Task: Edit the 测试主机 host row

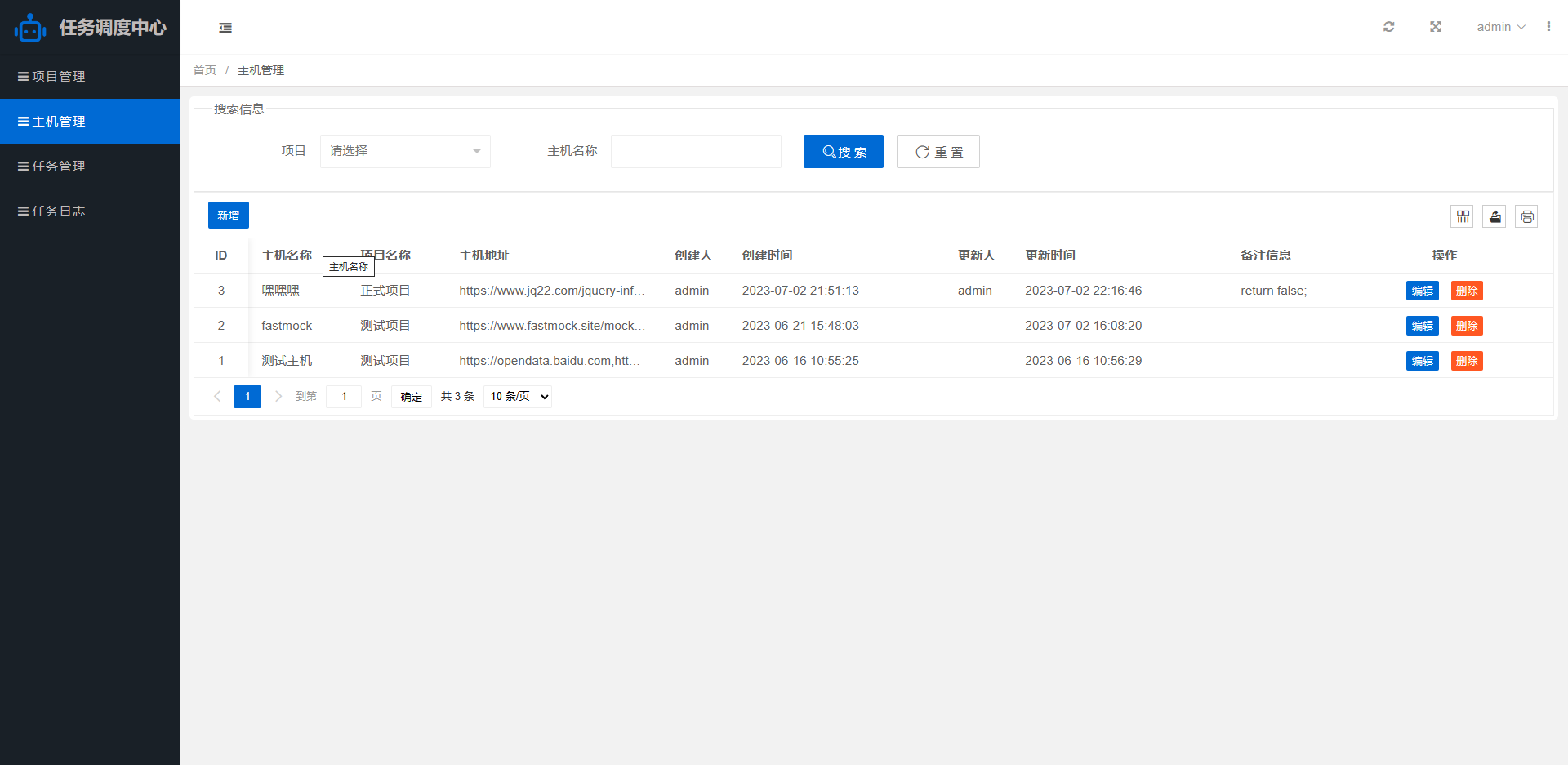Action: (x=1423, y=361)
